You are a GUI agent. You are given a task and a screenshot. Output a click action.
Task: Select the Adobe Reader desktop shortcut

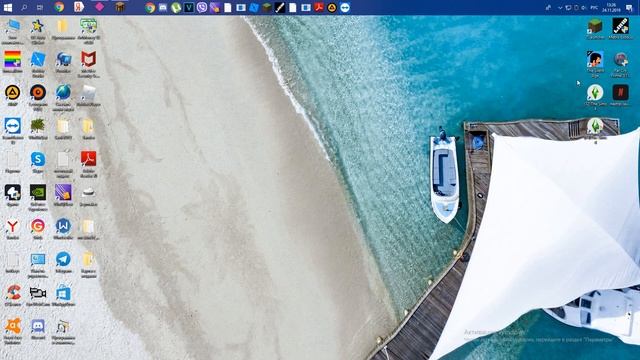(88, 164)
